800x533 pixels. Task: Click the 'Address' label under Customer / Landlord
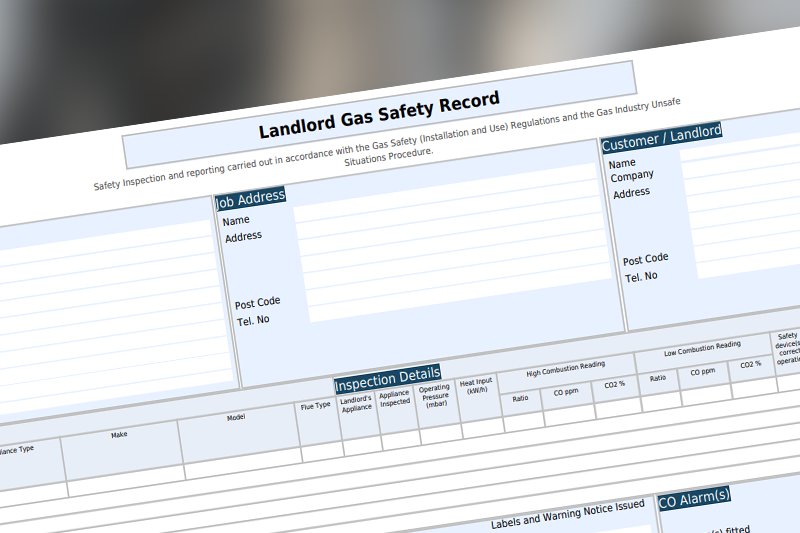[x=632, y=193]
